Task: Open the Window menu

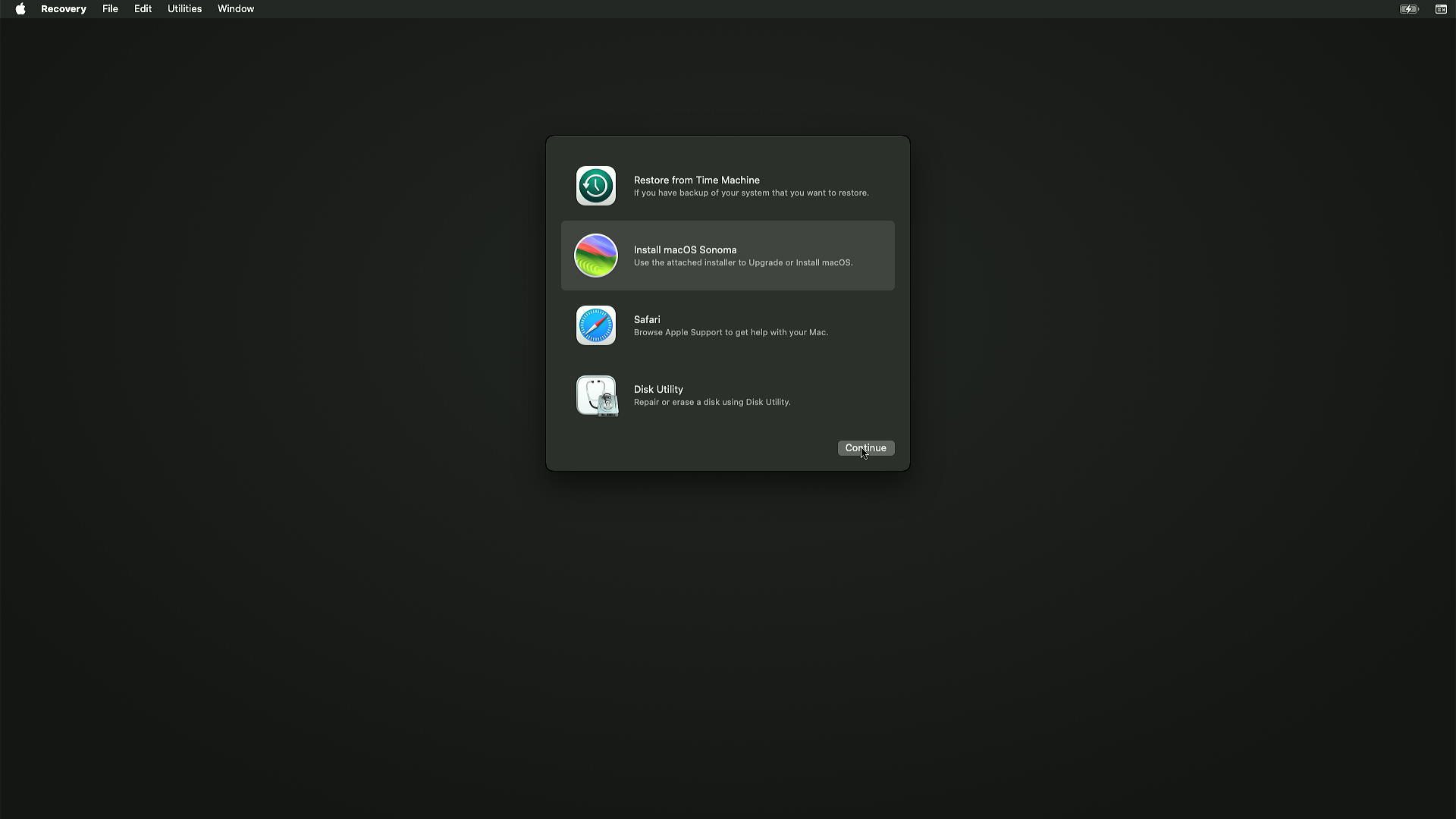Action: click(236, 9)
